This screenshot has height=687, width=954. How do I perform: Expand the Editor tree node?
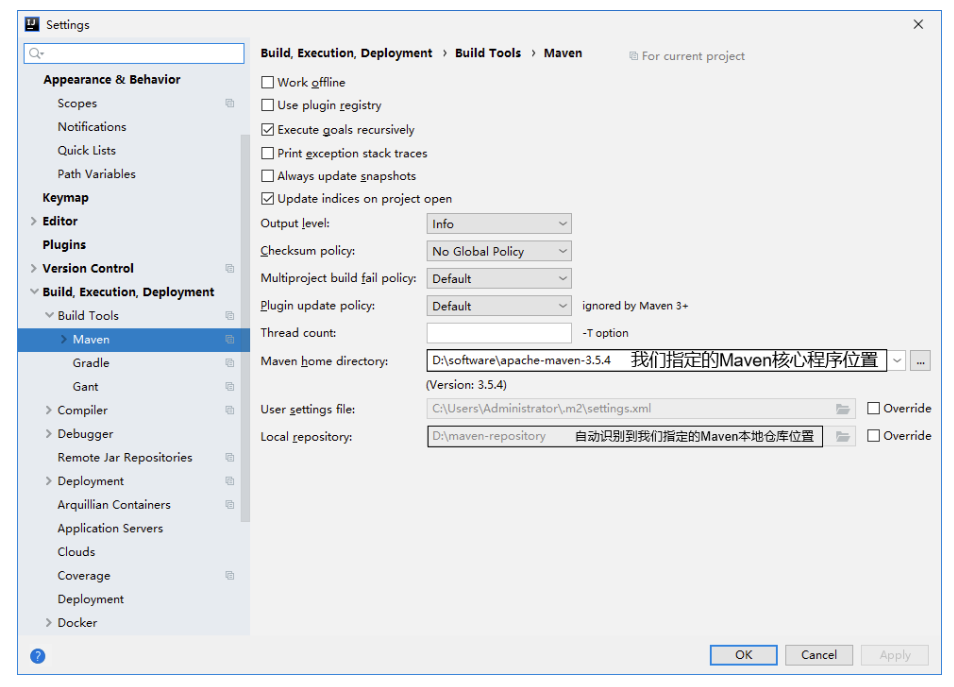(x=33, y=221)
